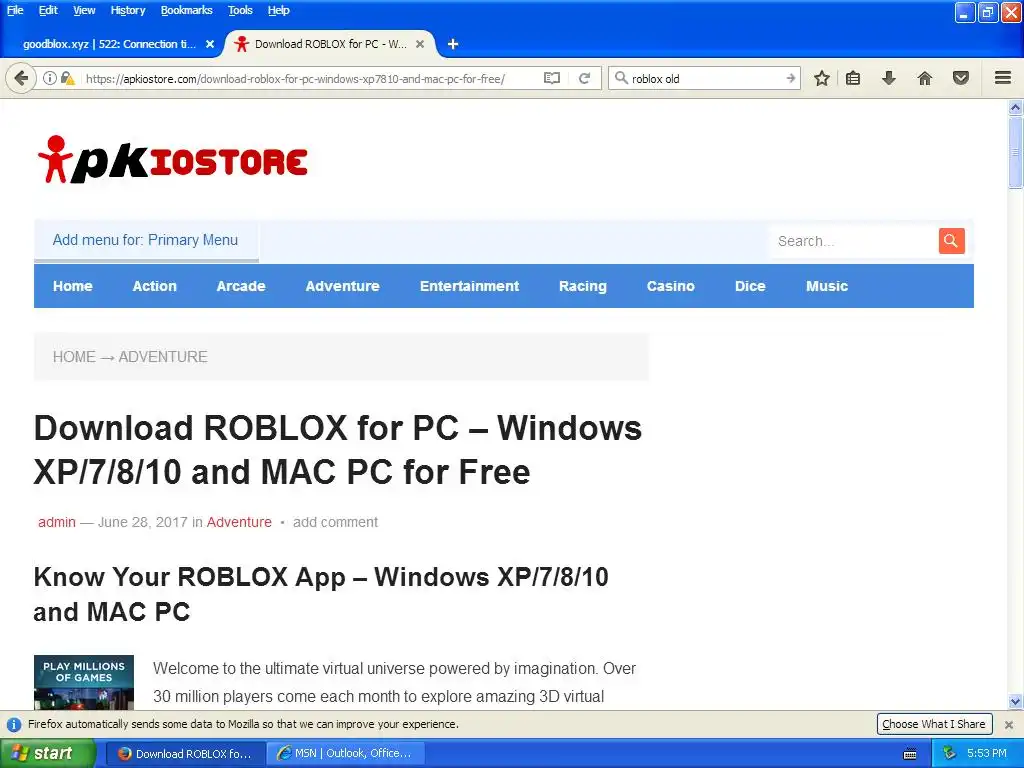Click the vertical scrollbar thumb
Viewport: 1024px width, 768px height.
coord(1015,153)
